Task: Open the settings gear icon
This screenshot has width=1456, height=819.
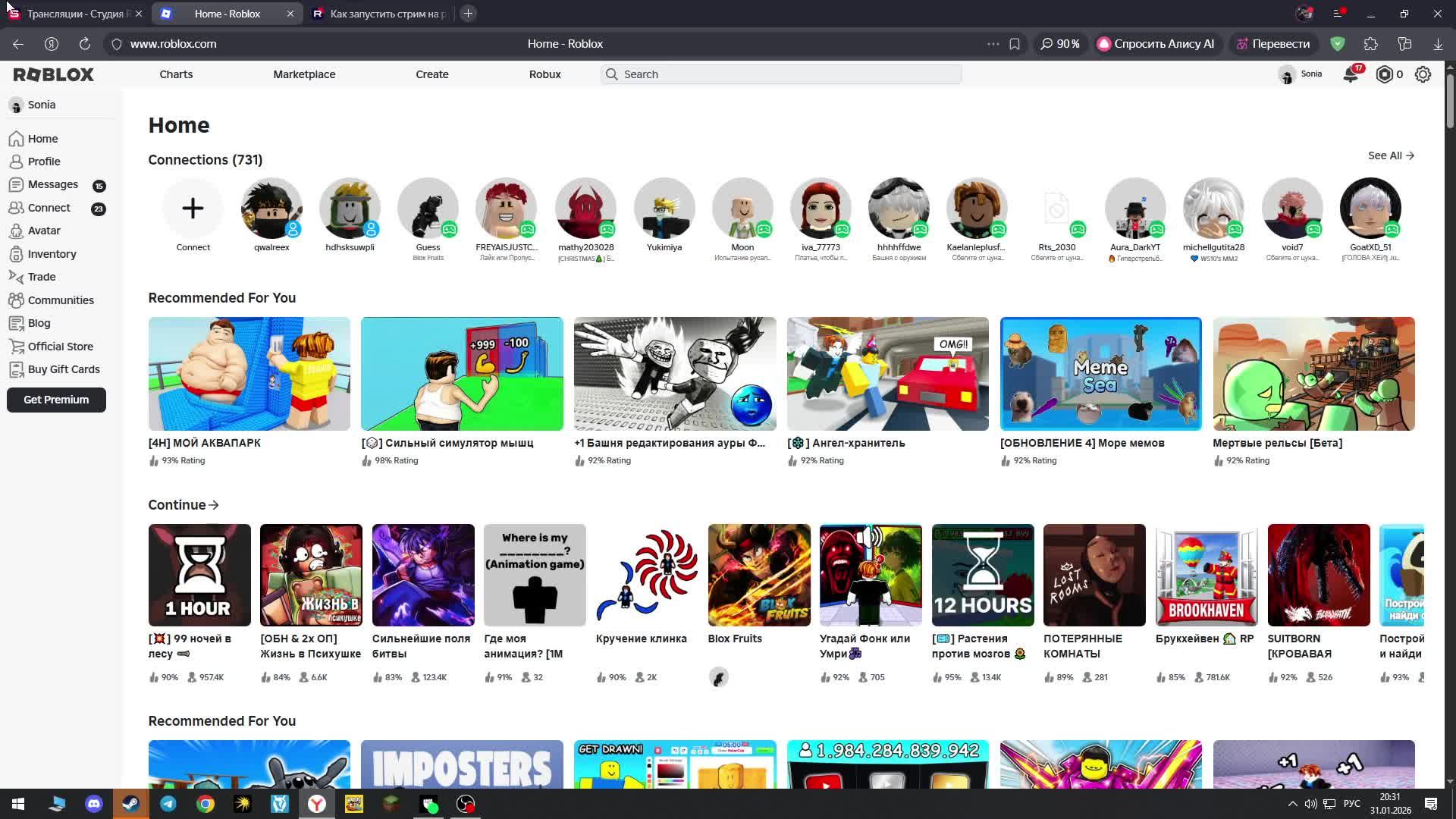Action: click(x=1423, y=74)
